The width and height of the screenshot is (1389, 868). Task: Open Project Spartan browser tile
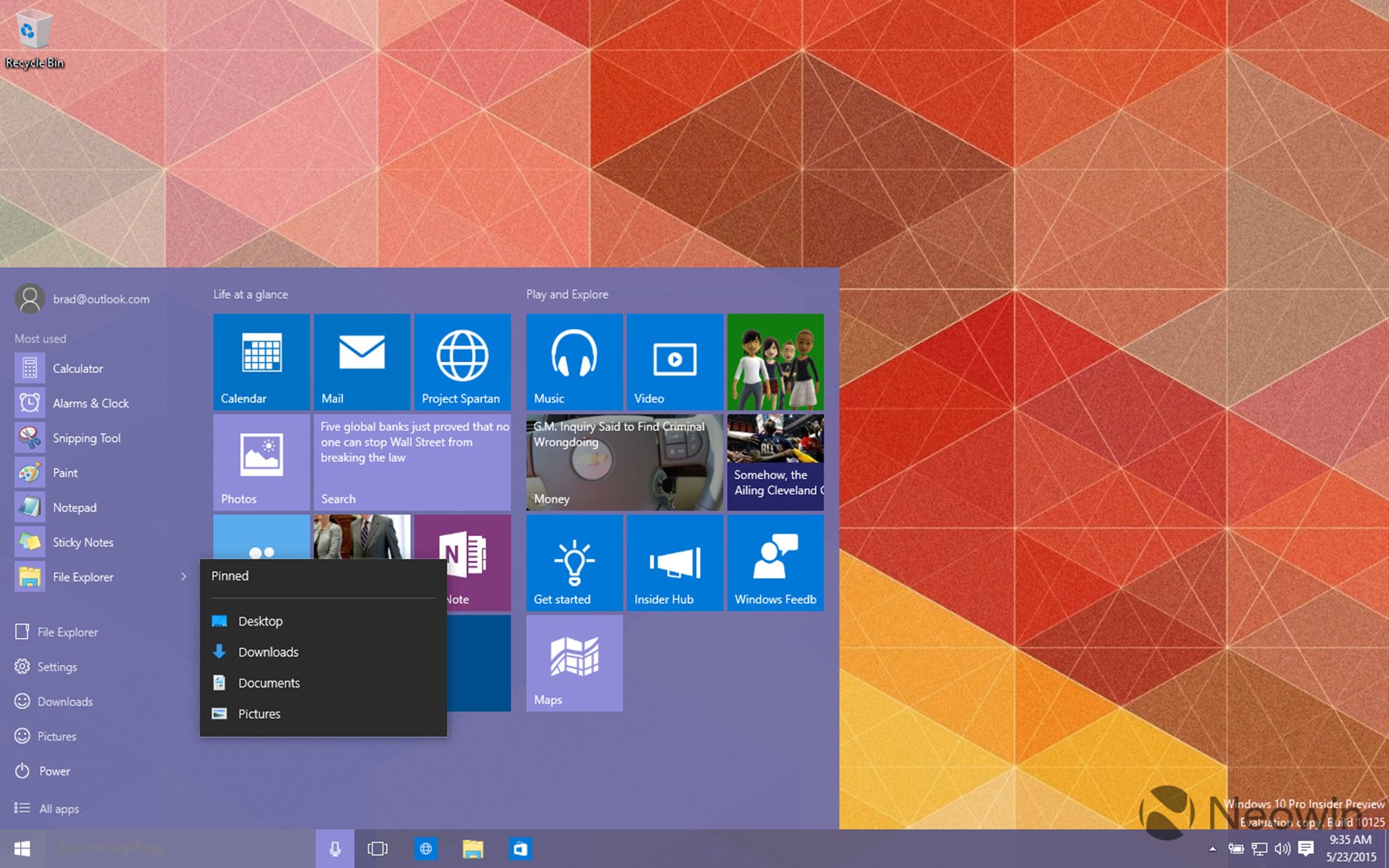[x=462, y=361]
